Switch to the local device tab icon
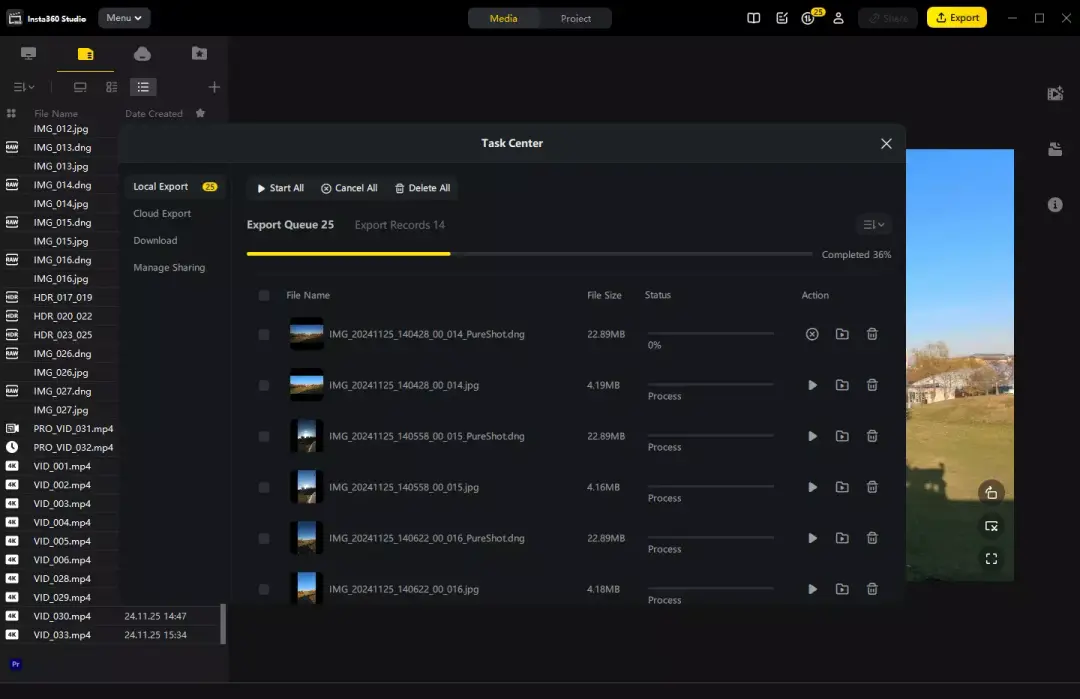Image resolution: width=1080 pixels, height=699 pixels. coord(28,54)
